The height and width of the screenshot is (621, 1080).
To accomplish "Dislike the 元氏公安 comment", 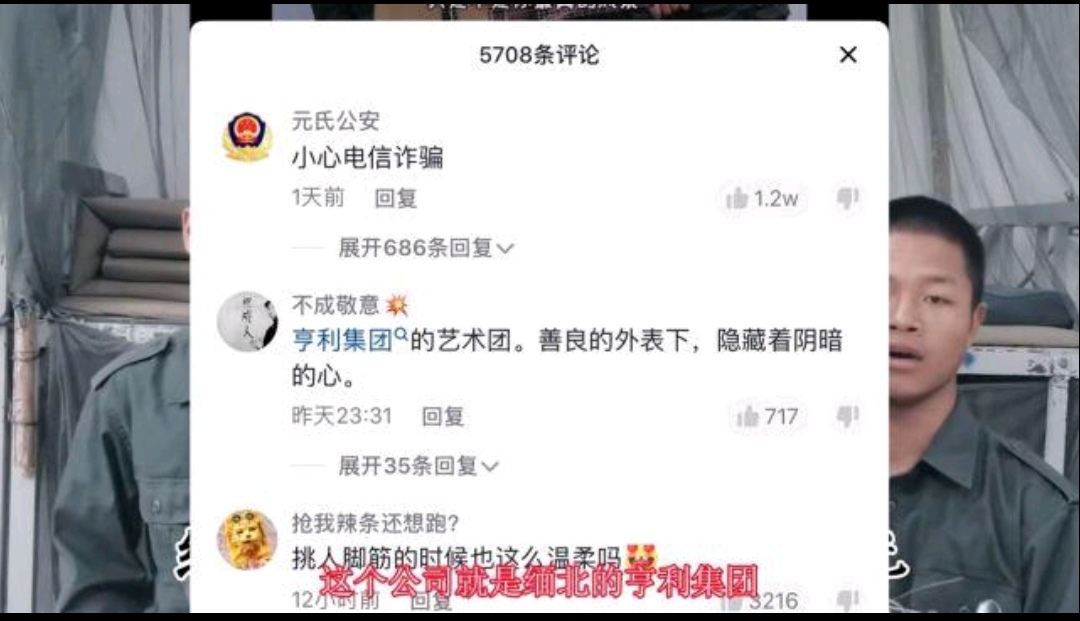I will tap(847, 198).
